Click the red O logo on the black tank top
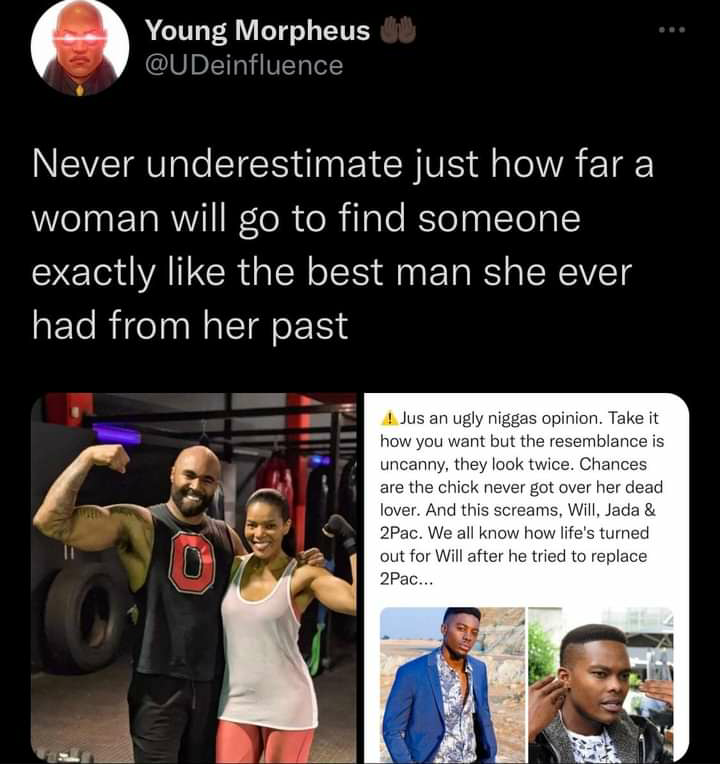 coord(192,563)
